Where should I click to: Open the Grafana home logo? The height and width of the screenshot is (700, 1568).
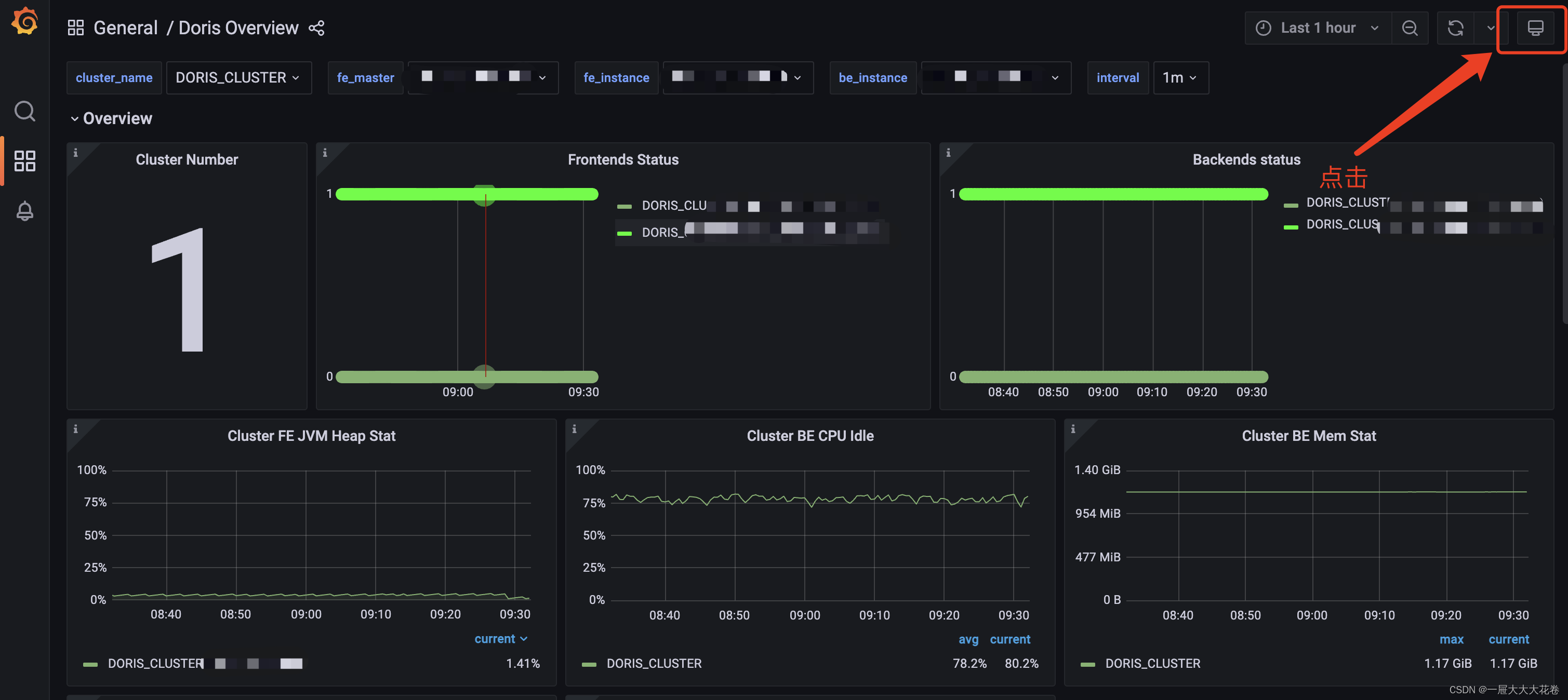pyautogui.click(x=24, y=22)
